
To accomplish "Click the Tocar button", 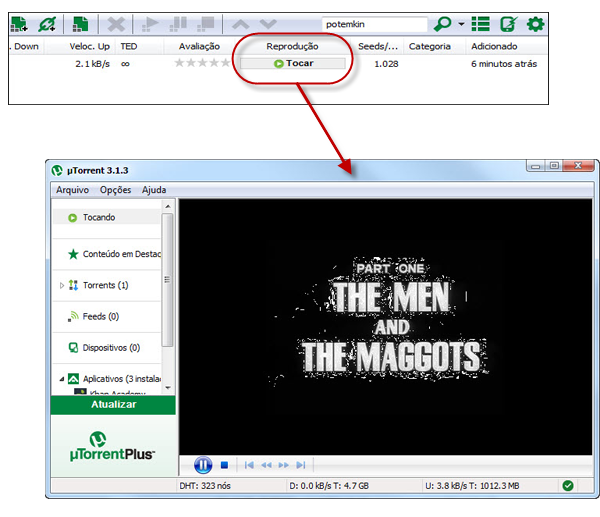I will click(293, 63).
